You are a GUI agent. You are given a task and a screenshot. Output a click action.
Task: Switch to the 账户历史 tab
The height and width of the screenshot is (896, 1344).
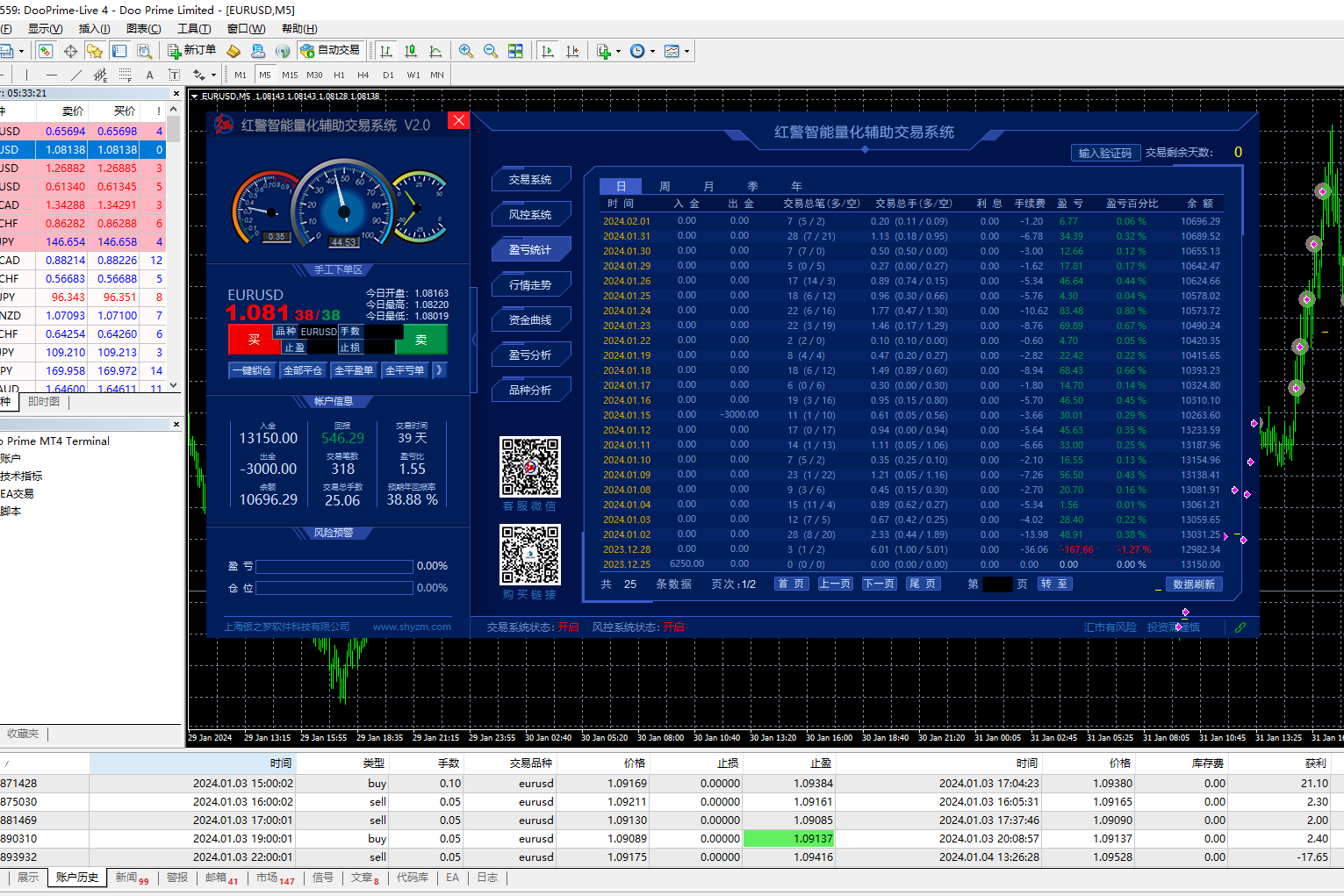pos(76,878)
